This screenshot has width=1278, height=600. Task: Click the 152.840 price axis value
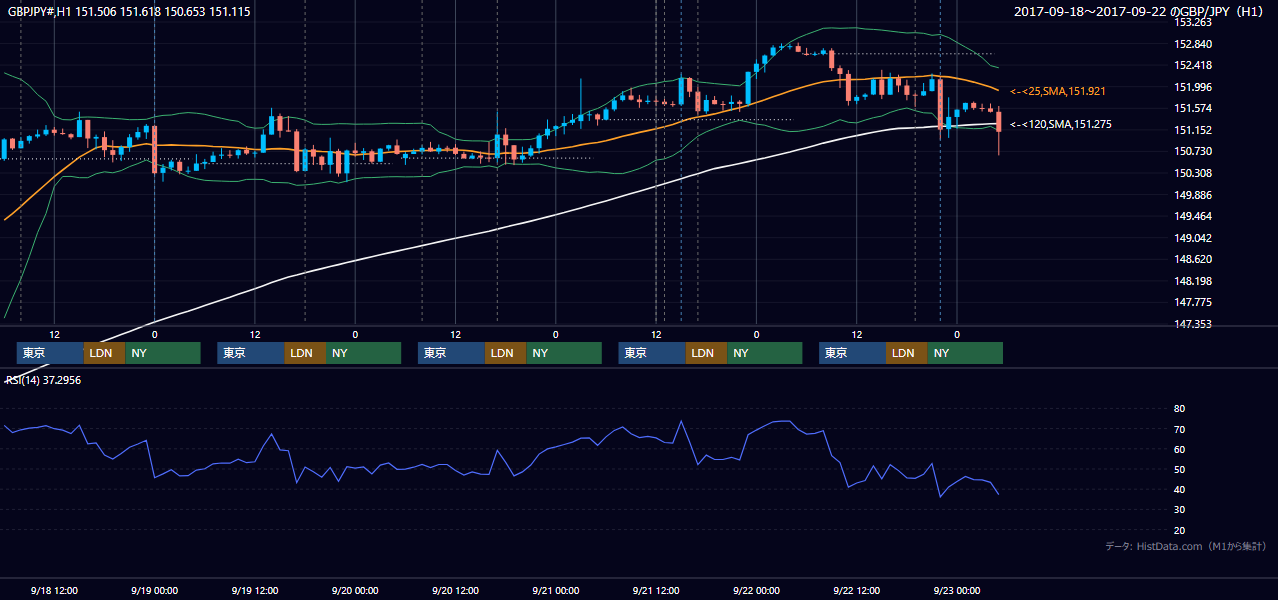[x=1195, y=44]
